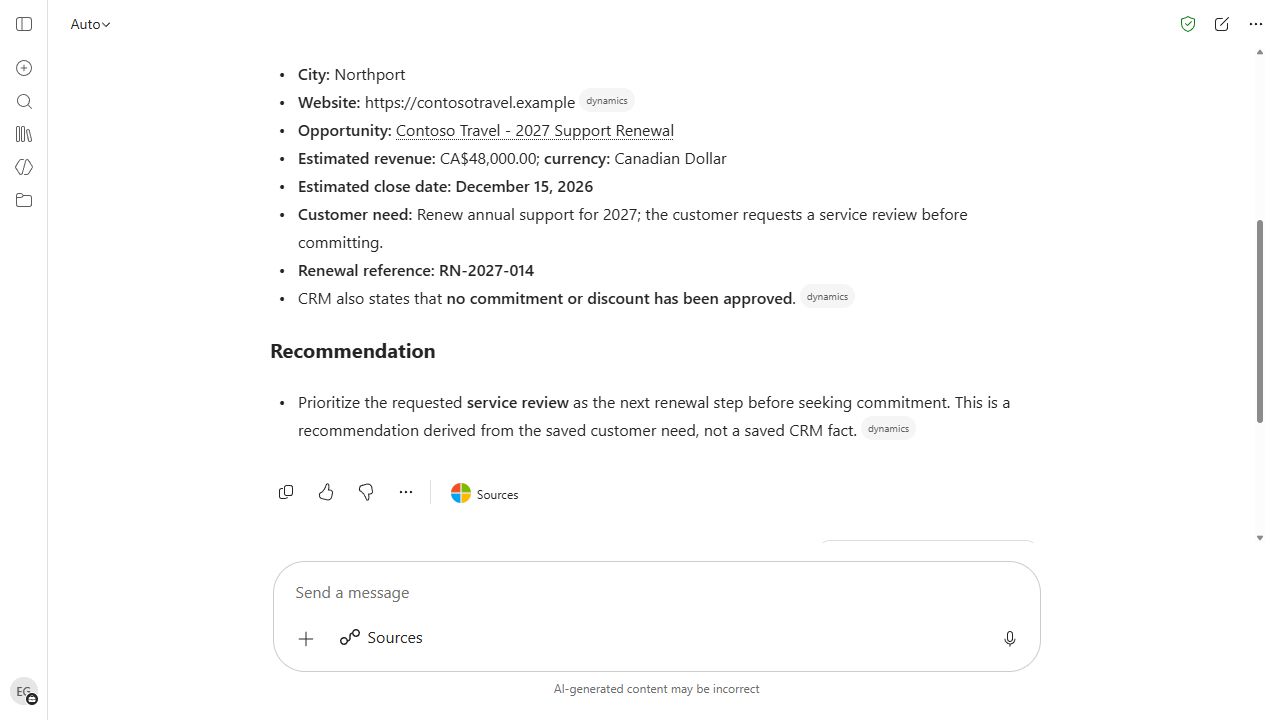Click the estimated revenue 'CA$48,000.00'
Image resolution: width=1280 pixels, height=720 pixels.
pyautogui.click(x=488, y=159)
